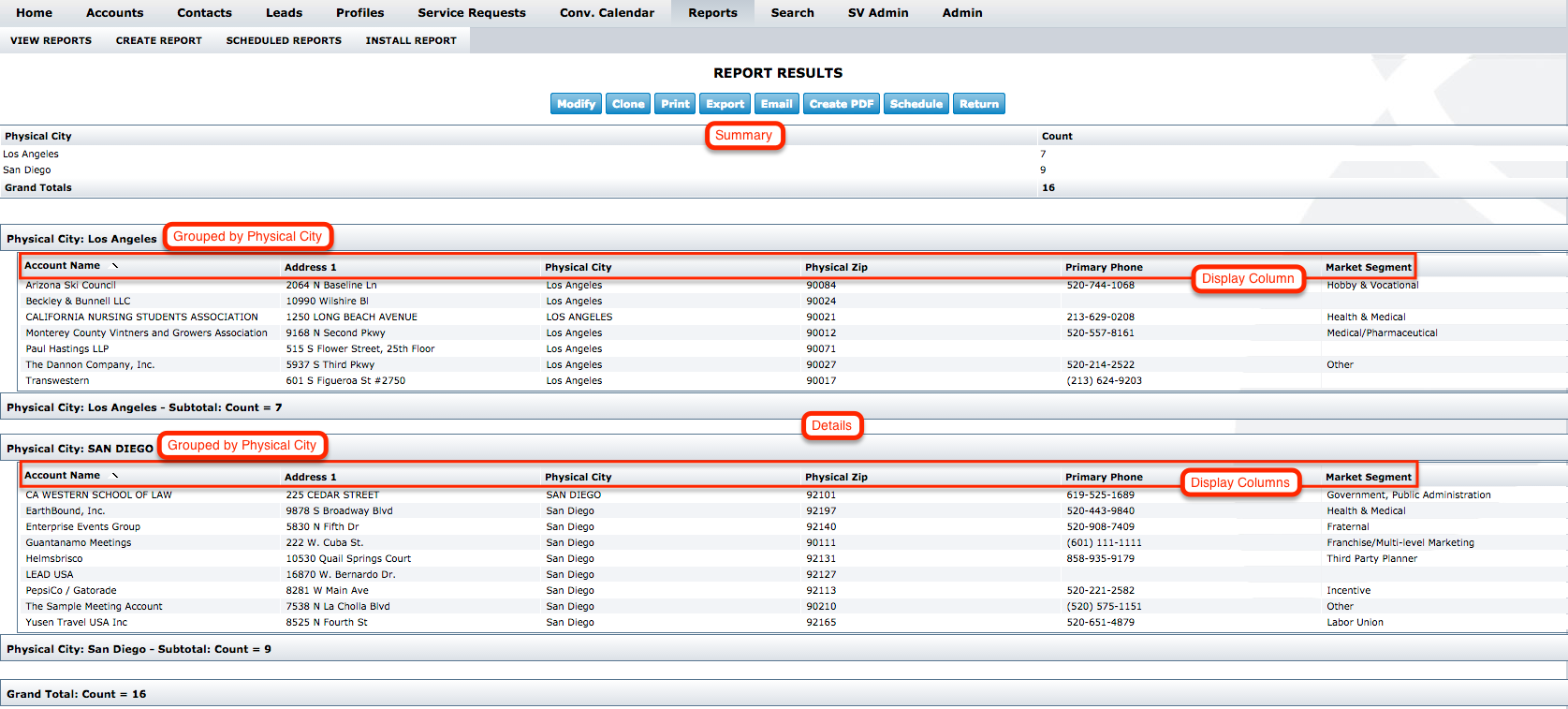Select CA WESTERN SCHOOL OF LAW account
This screenshot has height=709, width=1568.
[98, 495]
